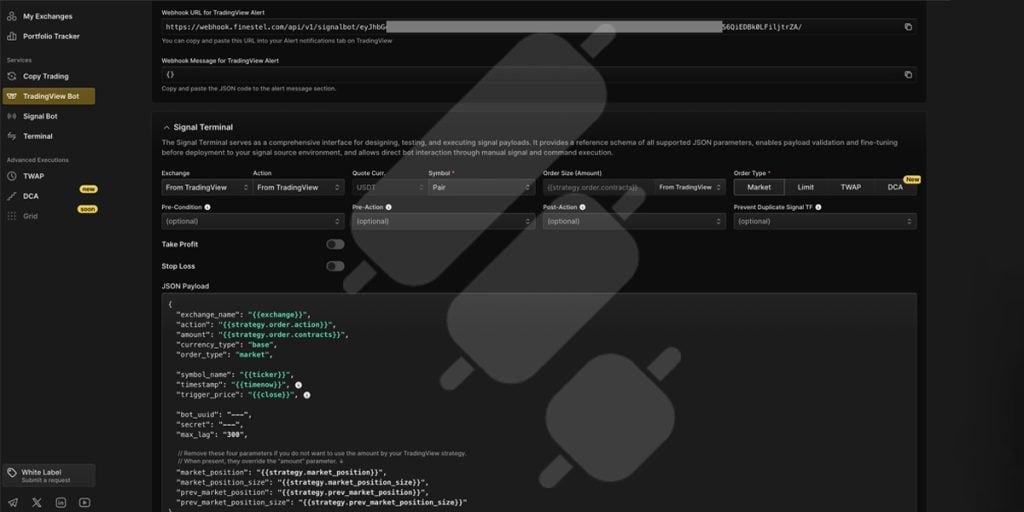Open the Pre-Action dropdown

pyautogui.click(x=443, y=221)
